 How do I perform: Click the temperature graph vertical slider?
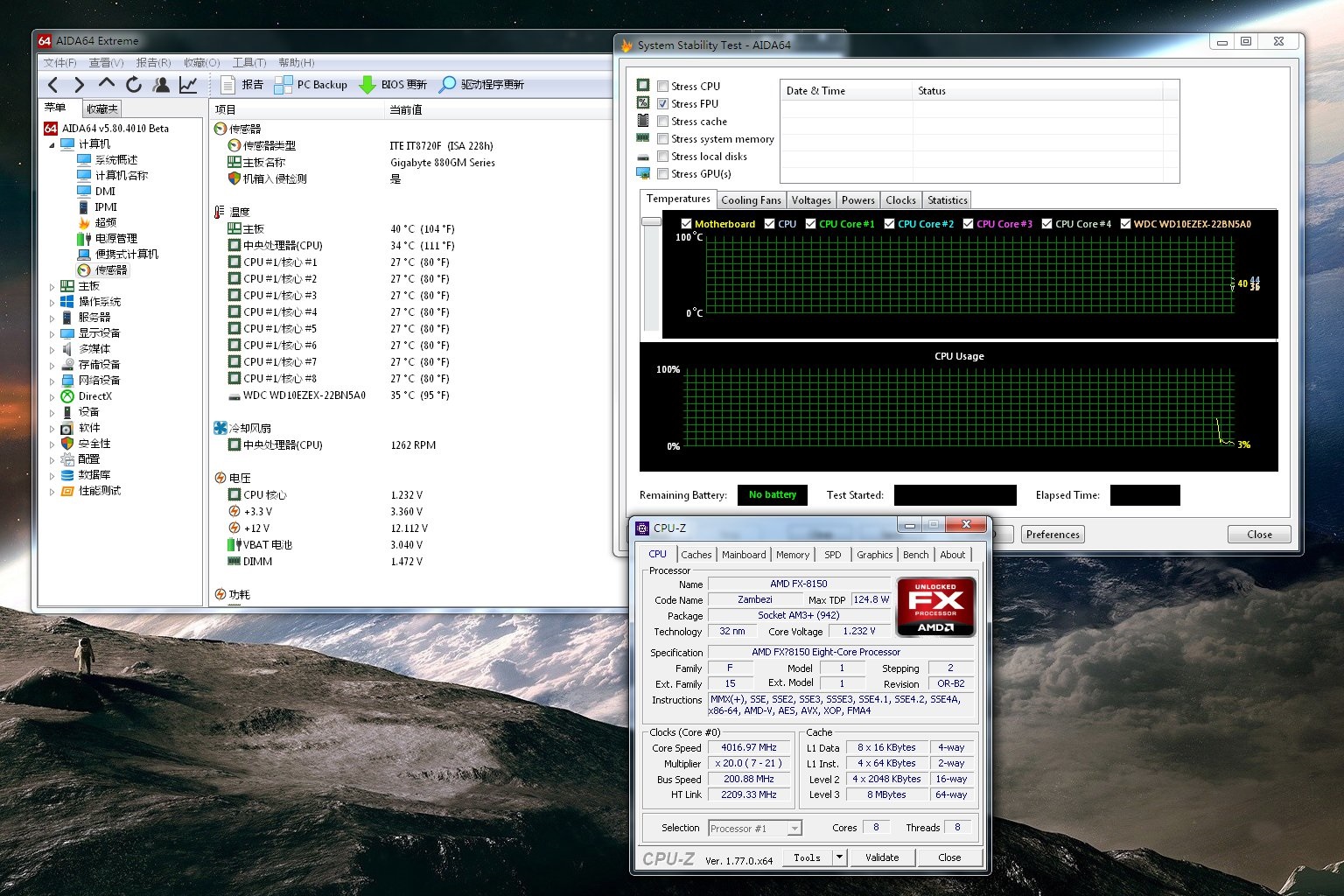click(651, 220)
